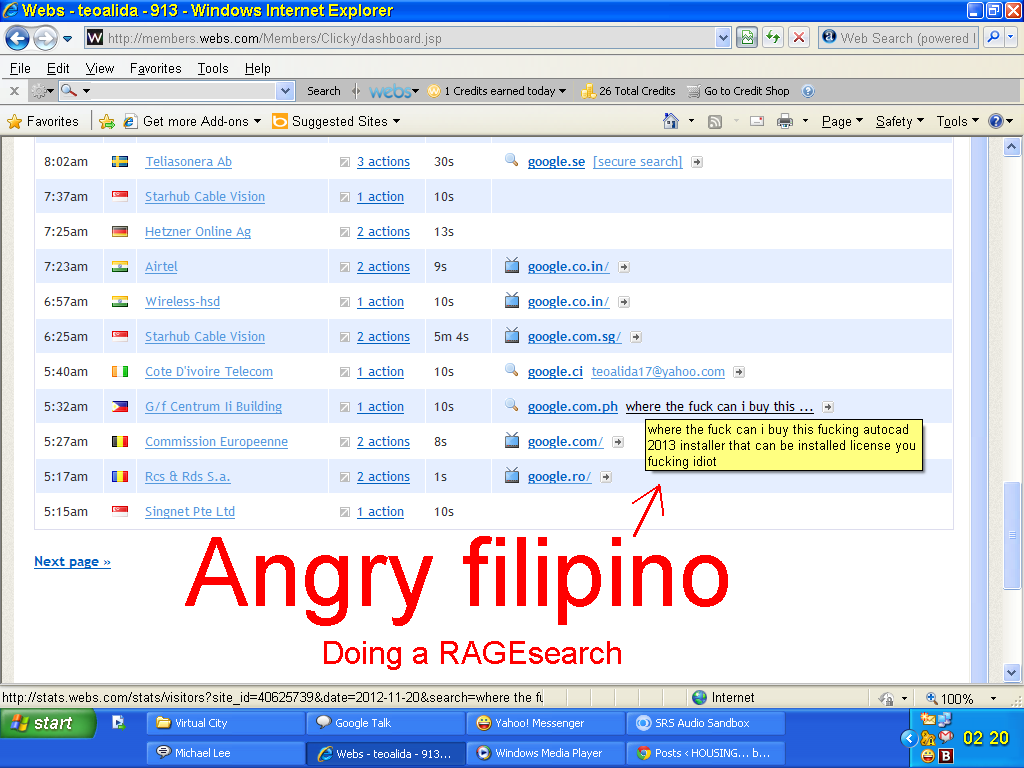Open the Safety menu dropdown

click(900, 121)
